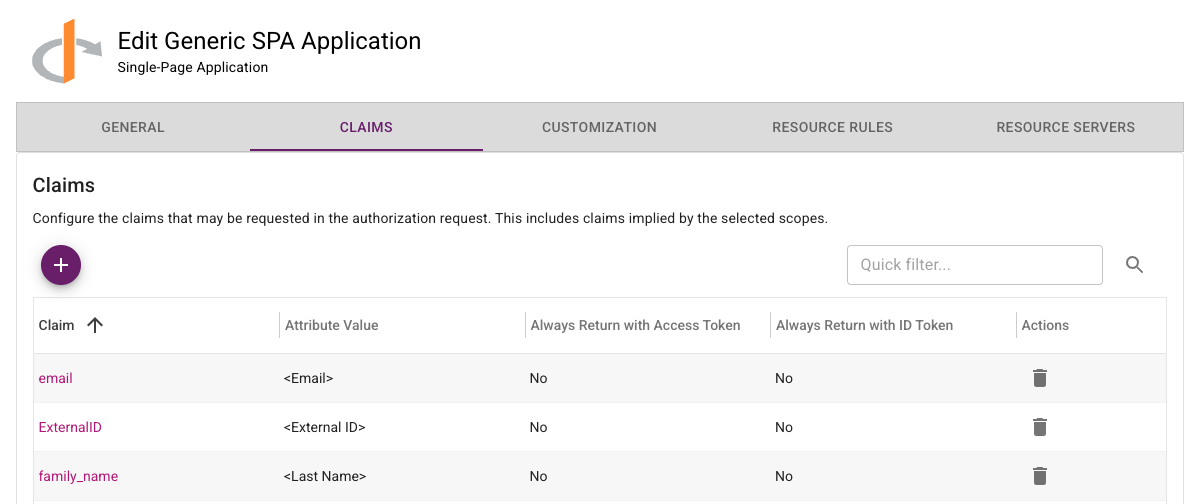The image size is (1198, 504).
Task: Click the Claim column header
Action: [57, 325]
